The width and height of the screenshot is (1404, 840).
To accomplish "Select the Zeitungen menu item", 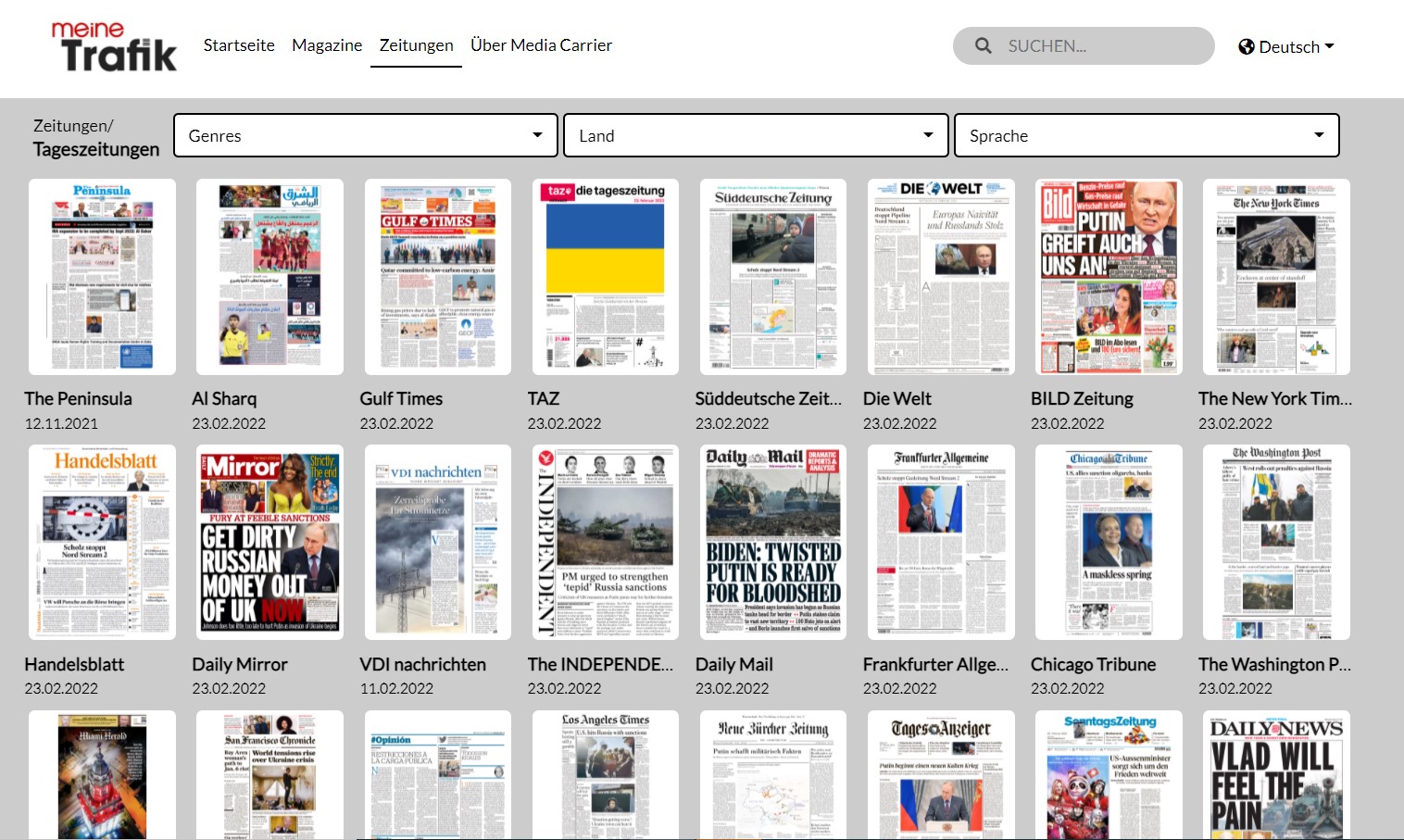I will (416, 44).
